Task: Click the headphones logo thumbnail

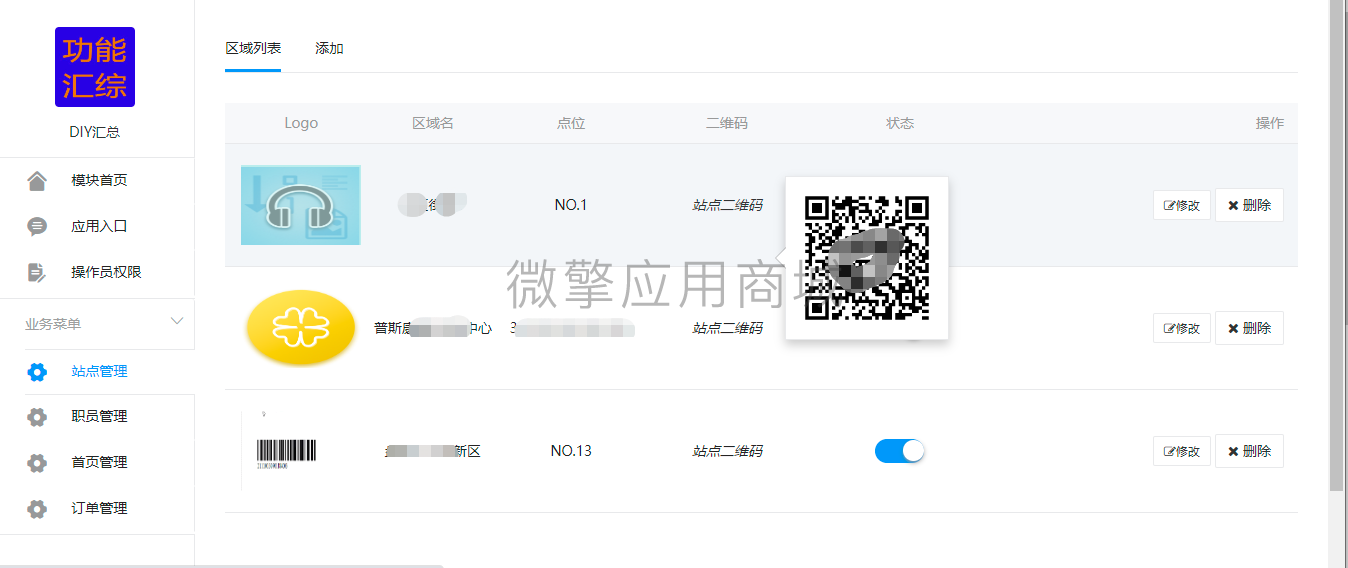Action: pos(301,205)
